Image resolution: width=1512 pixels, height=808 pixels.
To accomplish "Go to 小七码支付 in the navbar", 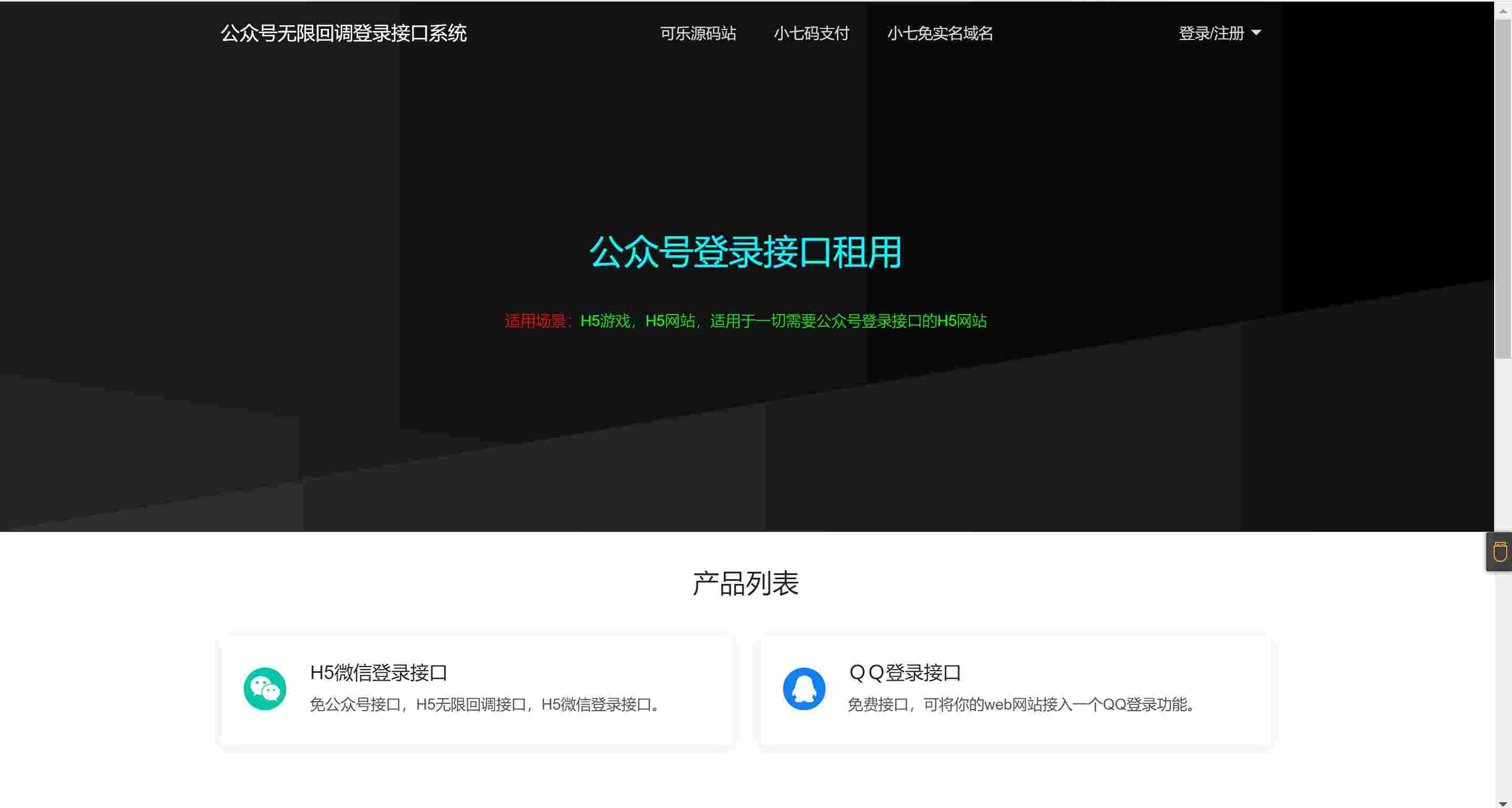I will tap(811, 34).
